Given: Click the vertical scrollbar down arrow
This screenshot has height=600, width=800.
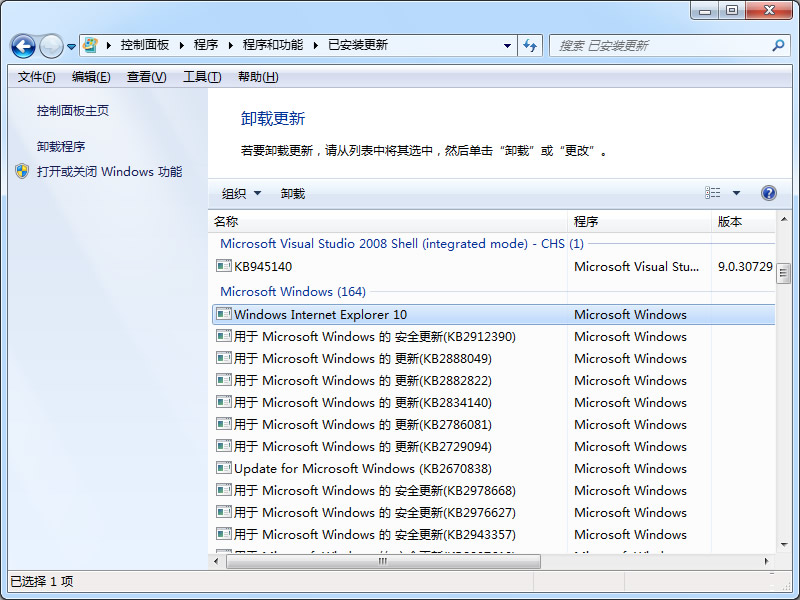Looking at the screenshot, I should (784, 545).
